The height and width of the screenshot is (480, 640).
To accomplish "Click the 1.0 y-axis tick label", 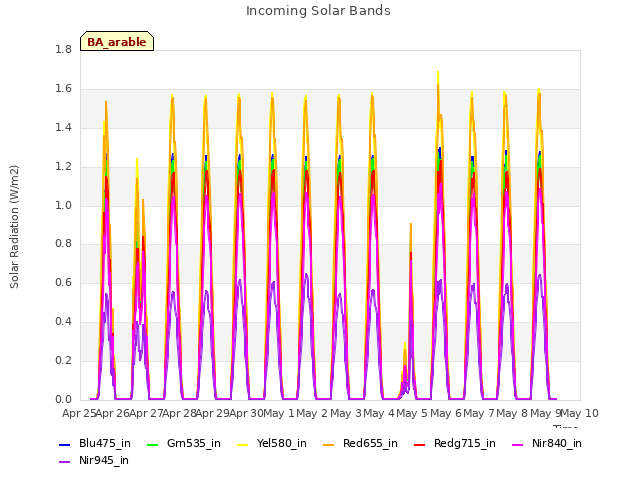I will [x=63, y=205].
